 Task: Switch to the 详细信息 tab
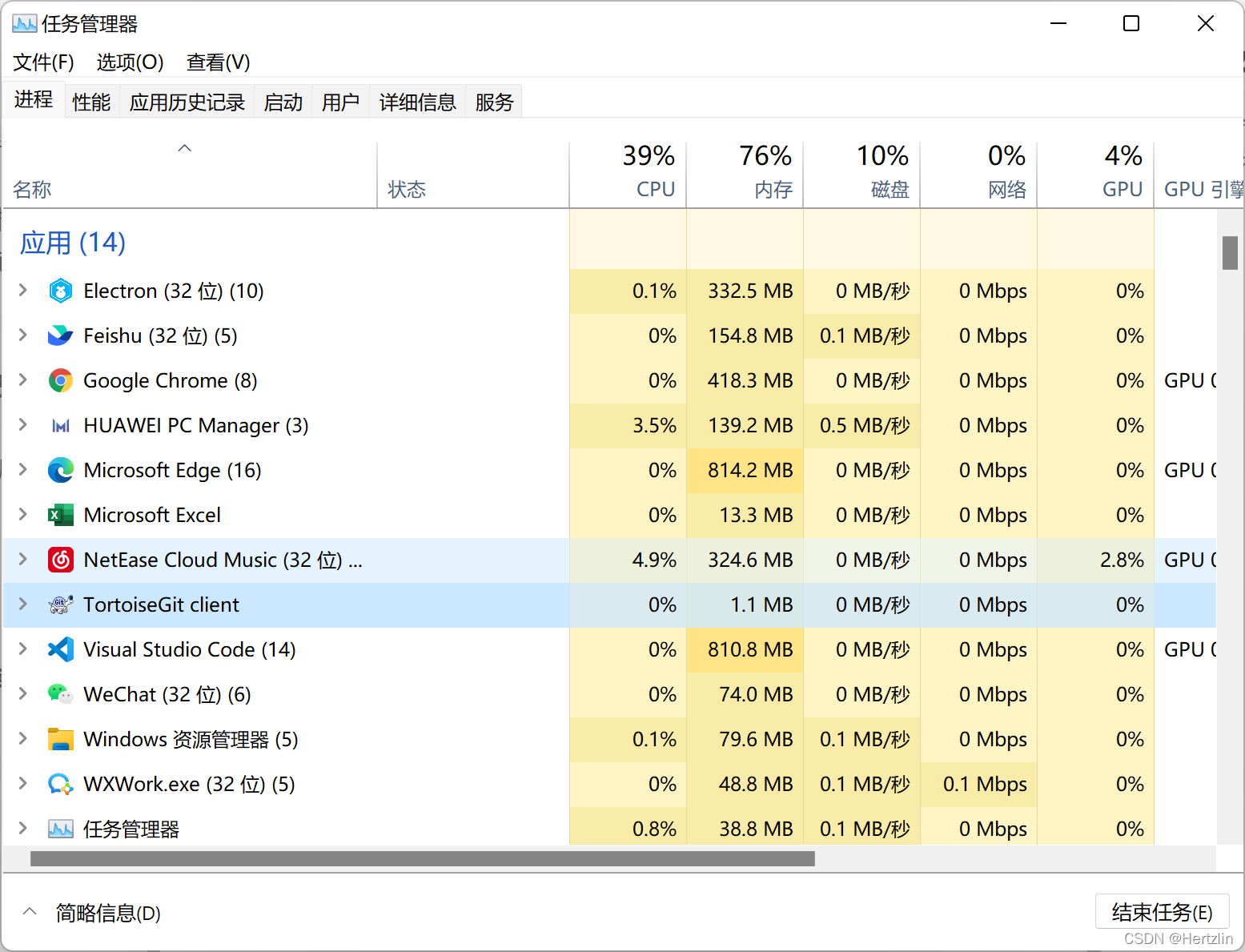coord(417,102)
